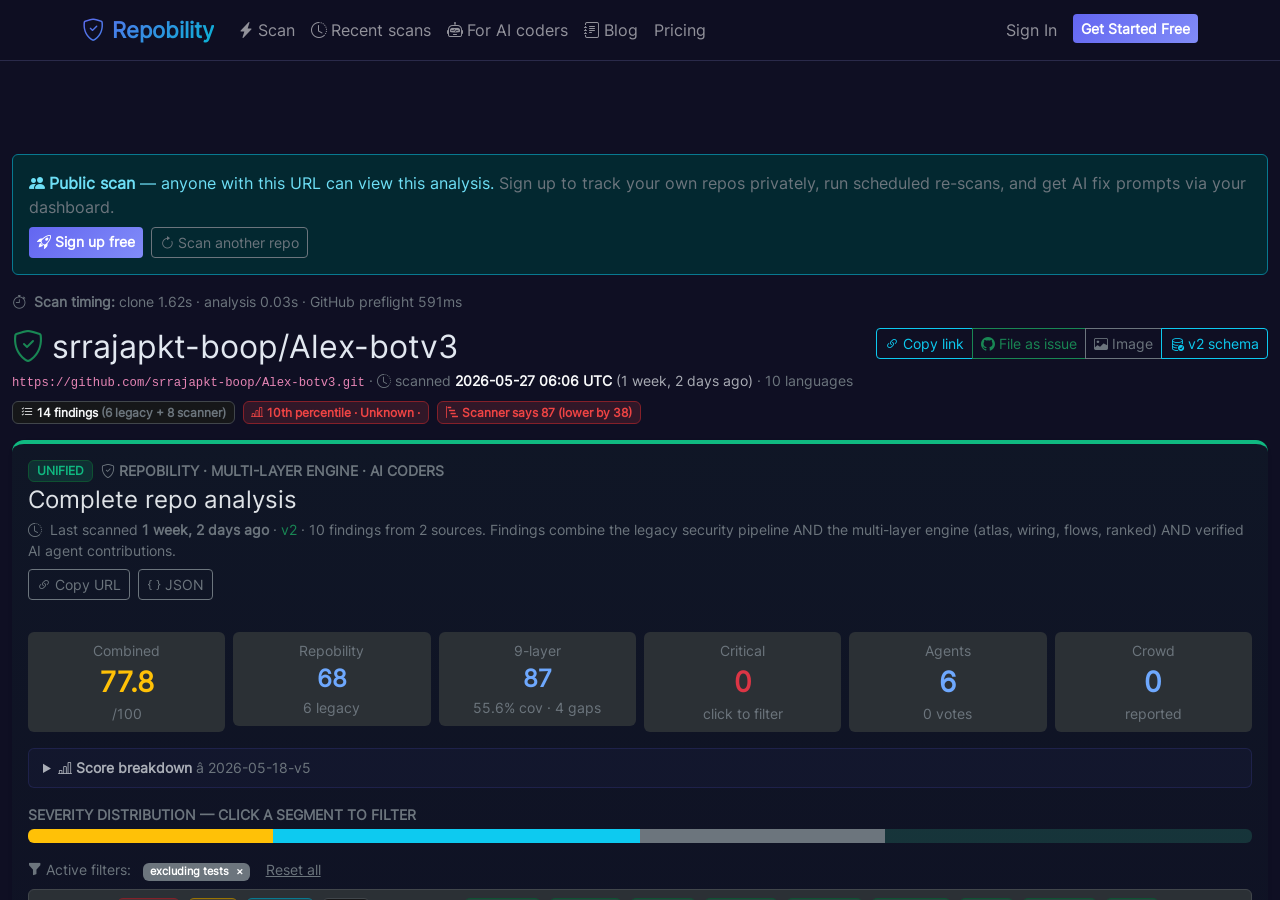Click the 2026-05-27 06:06 UTC timestamp
The width and height of the screenshot is (1280, 900).
pyautogui.click(x=534, y=381)
